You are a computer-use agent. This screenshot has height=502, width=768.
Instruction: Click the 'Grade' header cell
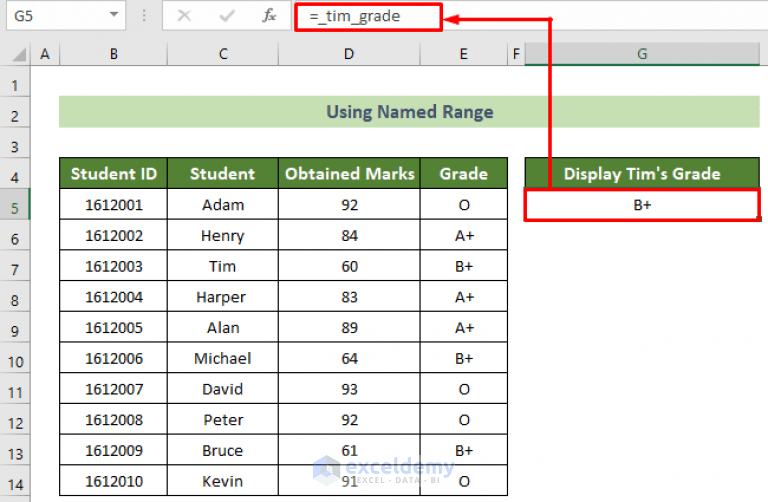click(464, 173)
